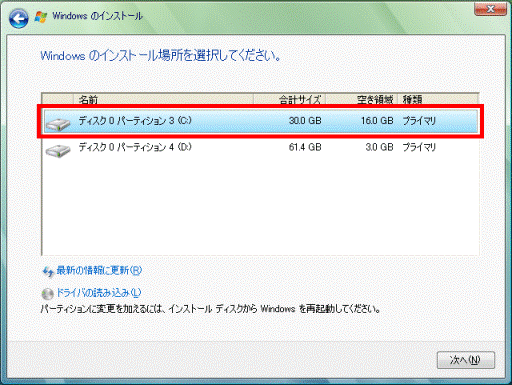
Task: Open ドライバの読み込み(L) link
Action: pyautogui.click(x=99, y=293)
